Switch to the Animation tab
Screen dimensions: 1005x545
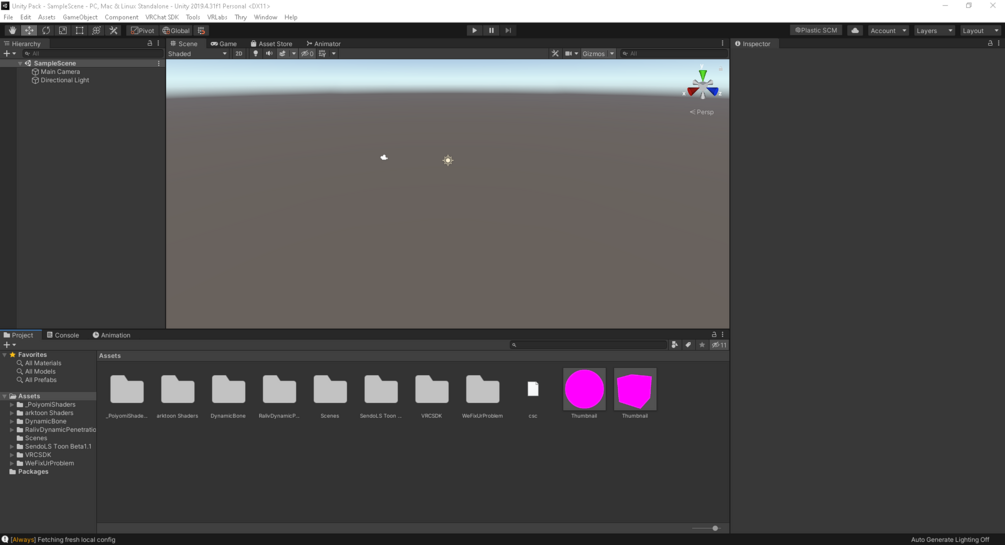pos(112,335)
